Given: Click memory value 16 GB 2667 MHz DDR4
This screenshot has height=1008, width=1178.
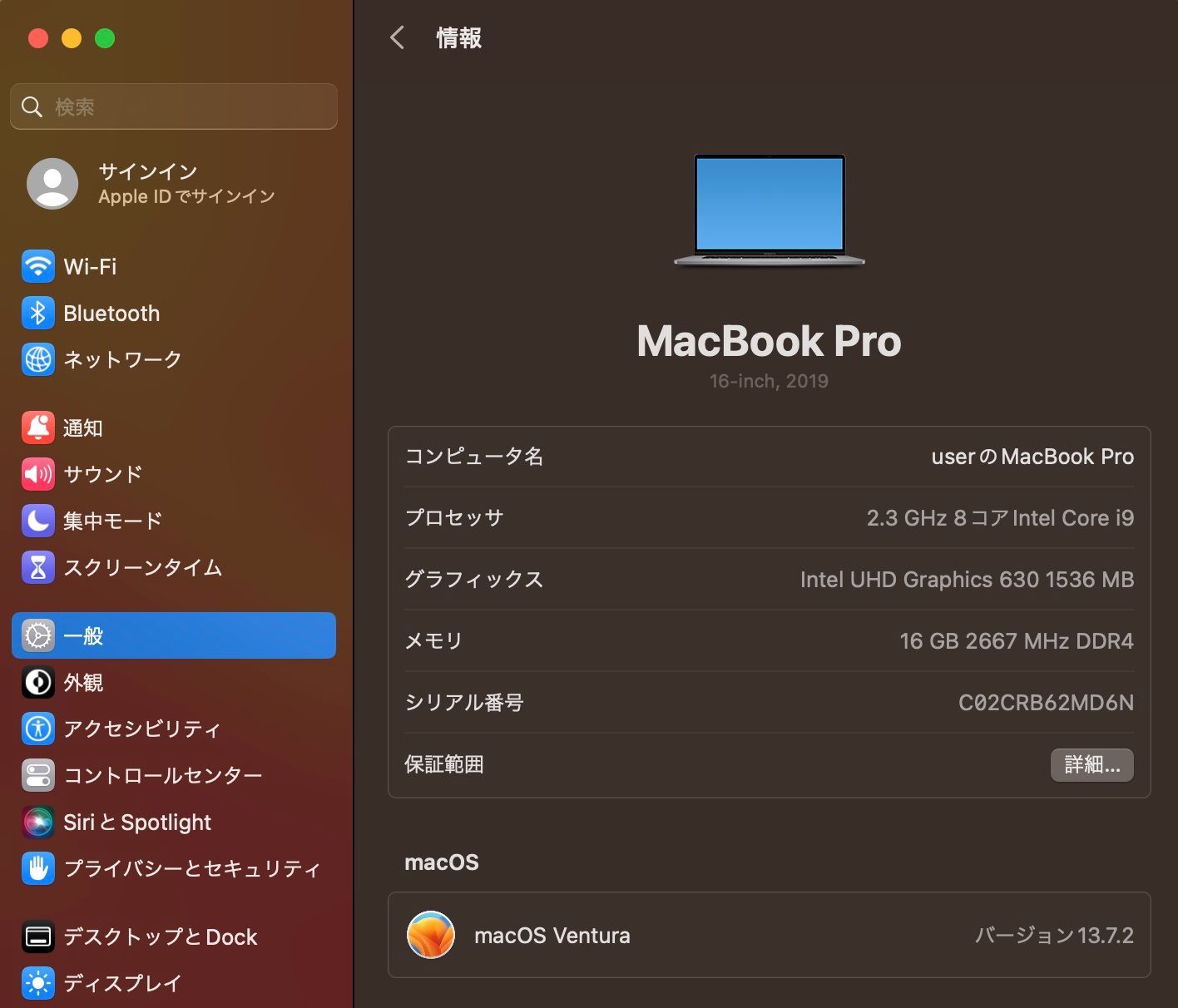Looking at the screenshot, I should [1017, 641].
